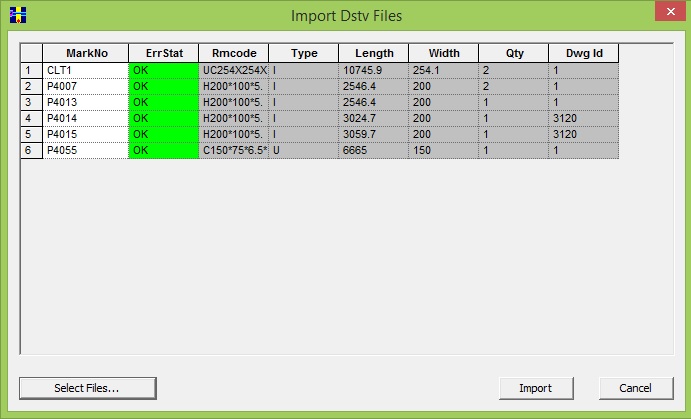
Task: Click the Dwg Id column header
Action: pos(583,53)
